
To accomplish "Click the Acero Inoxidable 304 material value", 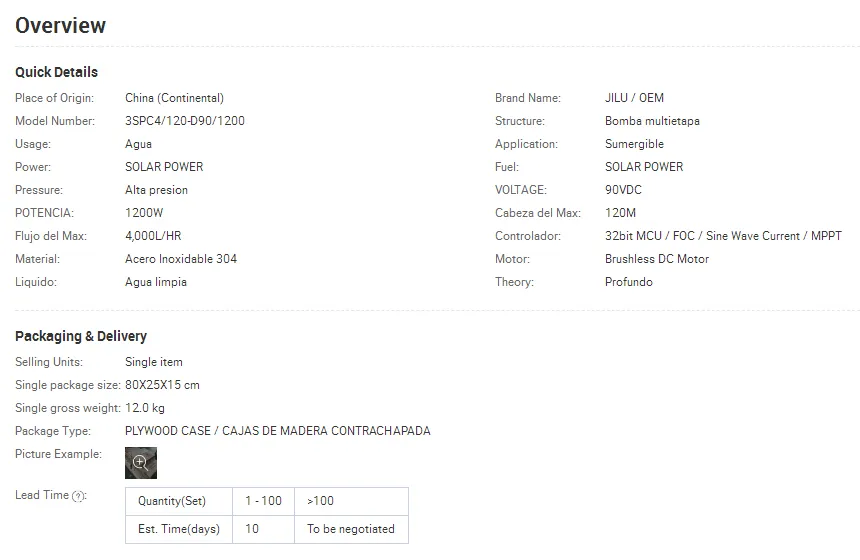I will coord(181,259).
